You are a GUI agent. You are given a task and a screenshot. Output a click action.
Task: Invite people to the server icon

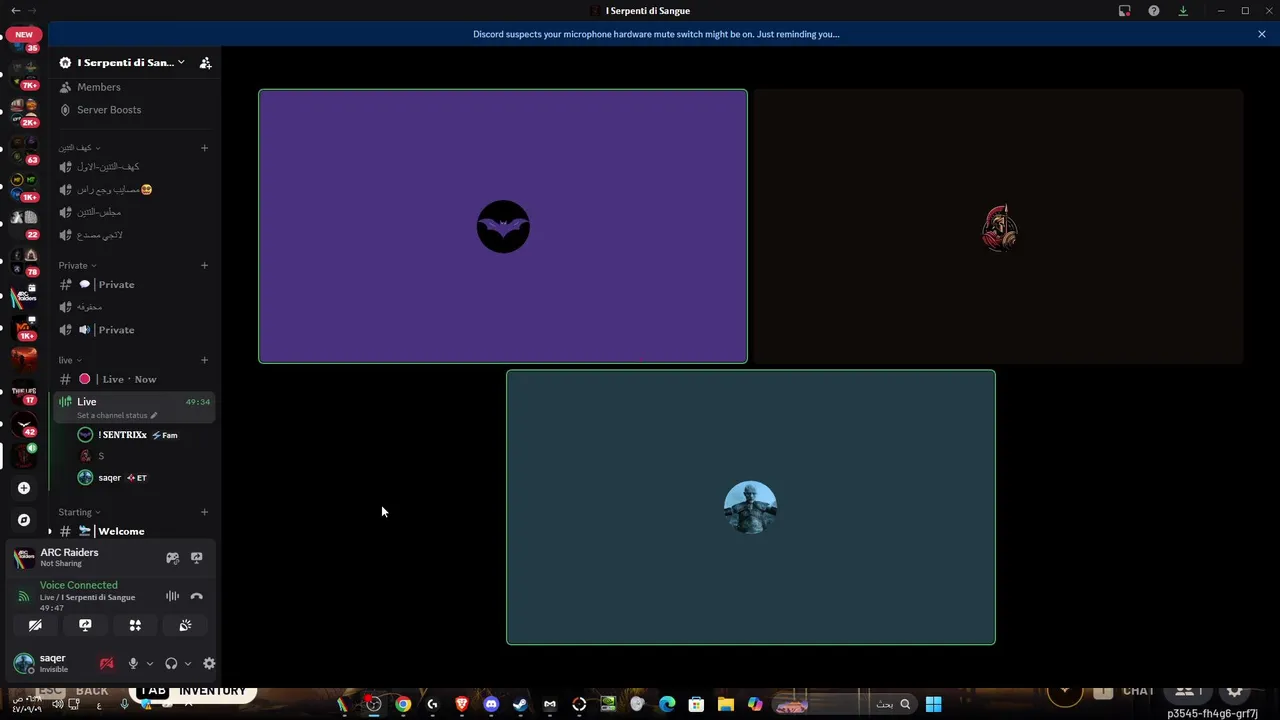coord(205,62)
